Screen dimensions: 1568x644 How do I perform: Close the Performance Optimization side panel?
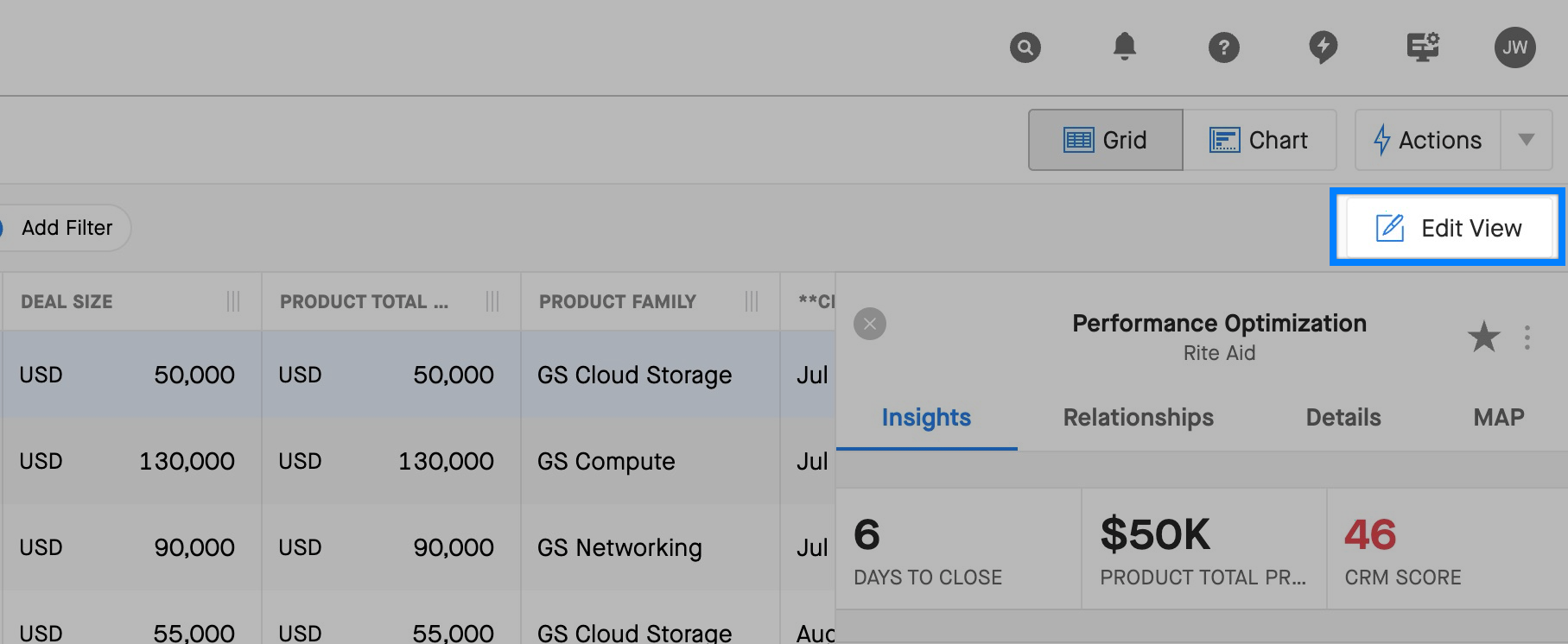pyautogui.click(x=870, y=324)
